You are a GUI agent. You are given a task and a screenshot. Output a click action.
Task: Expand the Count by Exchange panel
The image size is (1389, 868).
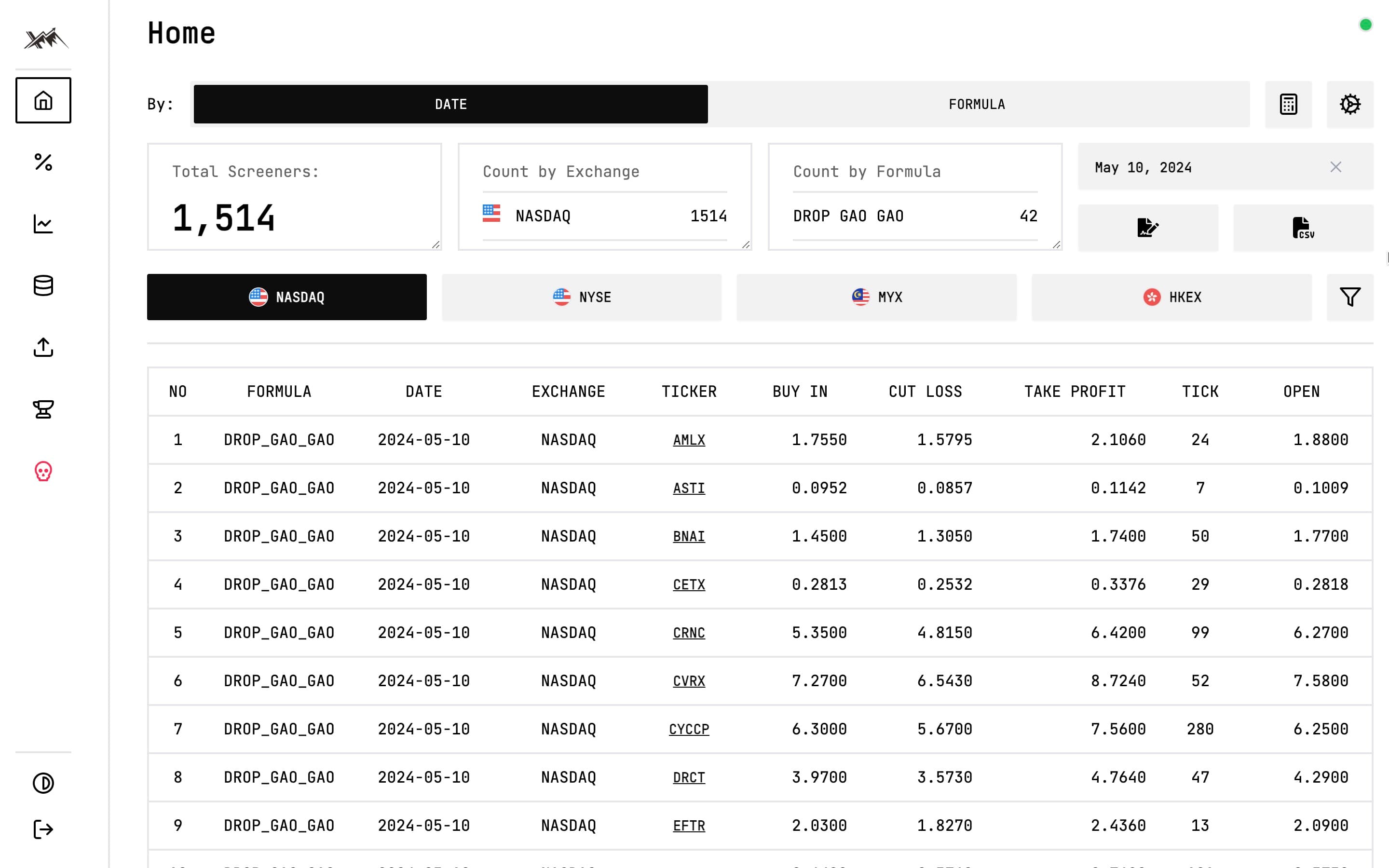tap(746, 244)
